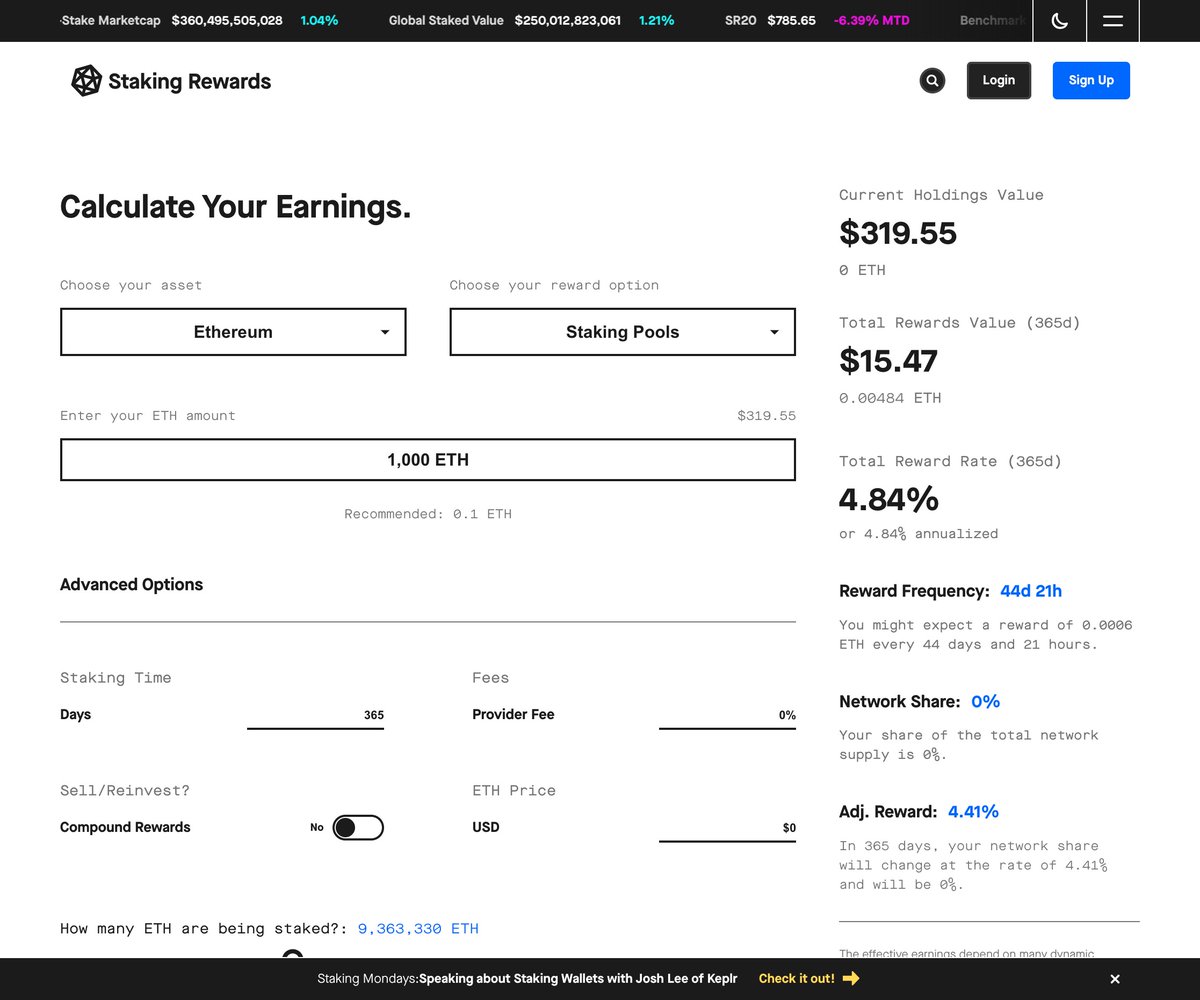Viewport: 1200px width, 1000px height.
Task: Click the Calculate Your Earnings heading
Action: [x=235, y=207]
